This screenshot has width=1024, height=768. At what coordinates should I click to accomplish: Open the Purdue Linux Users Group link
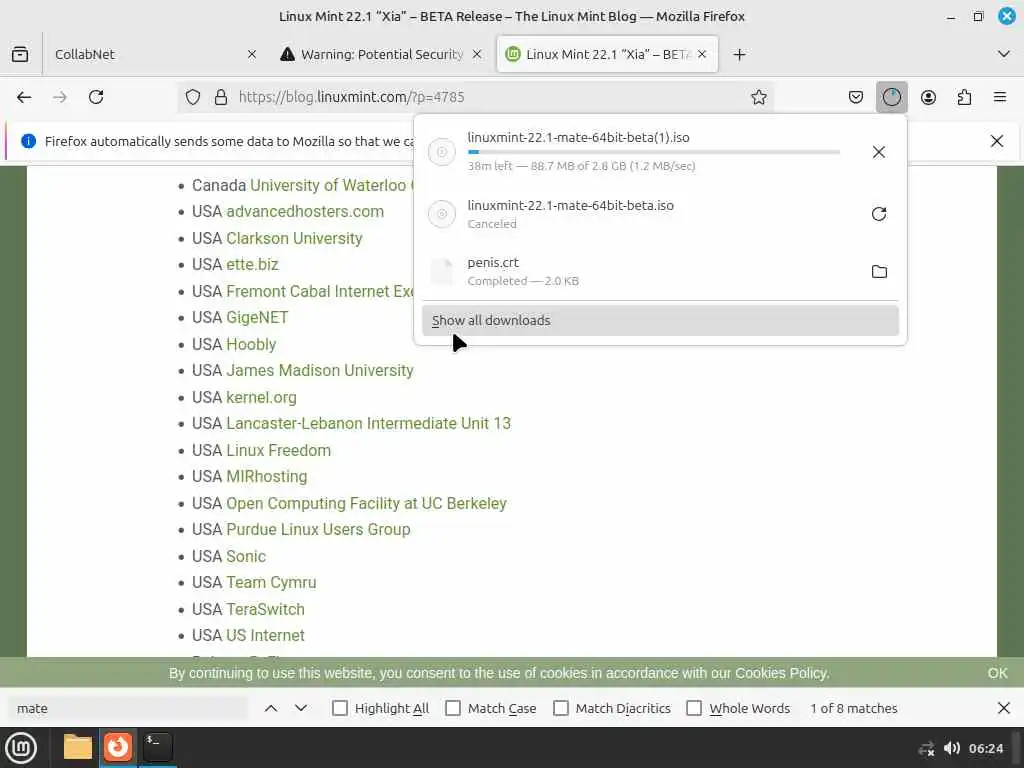[318, 529]
